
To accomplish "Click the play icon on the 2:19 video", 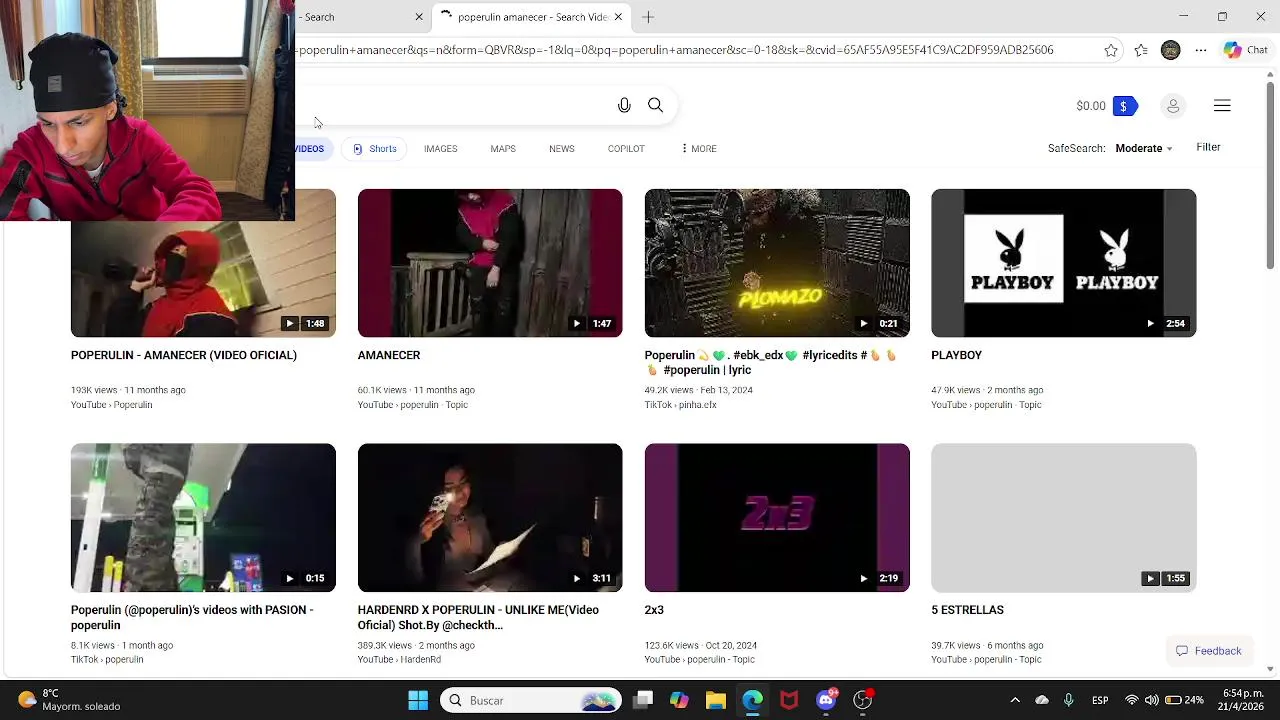I will coord(863,578).
